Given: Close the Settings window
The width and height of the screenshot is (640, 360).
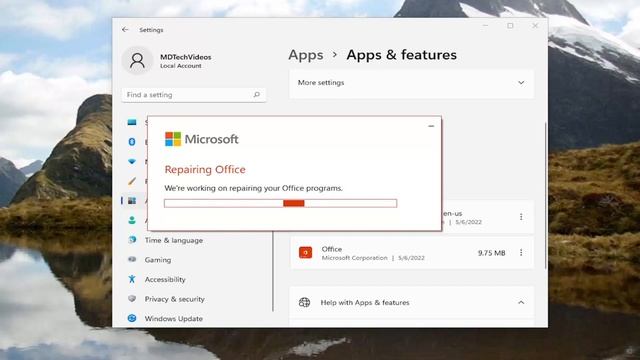Looking at the screenshot, I should pyautogui.click(x=535, y=26).
